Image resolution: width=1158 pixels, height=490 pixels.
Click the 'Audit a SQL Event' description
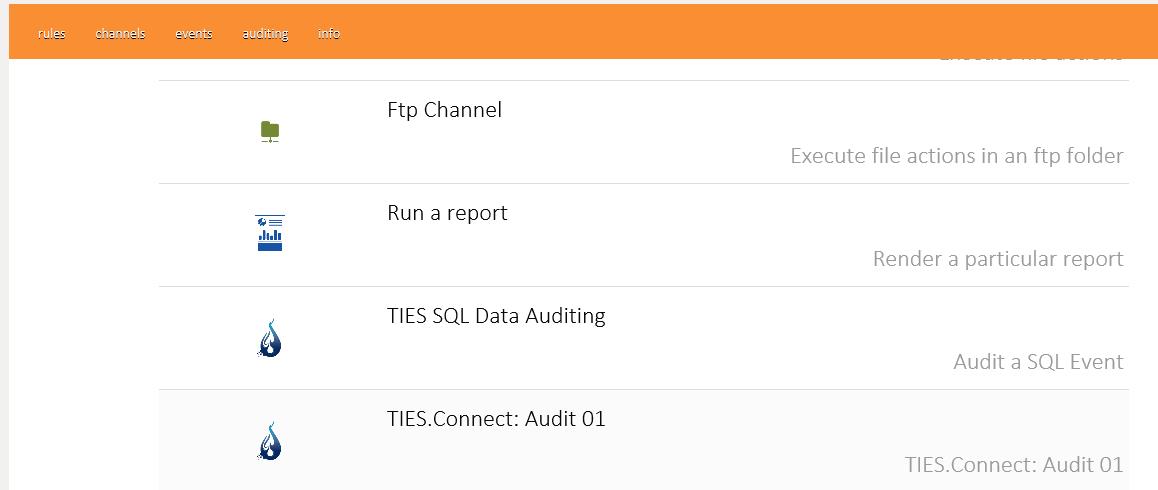coord(1038,362)
